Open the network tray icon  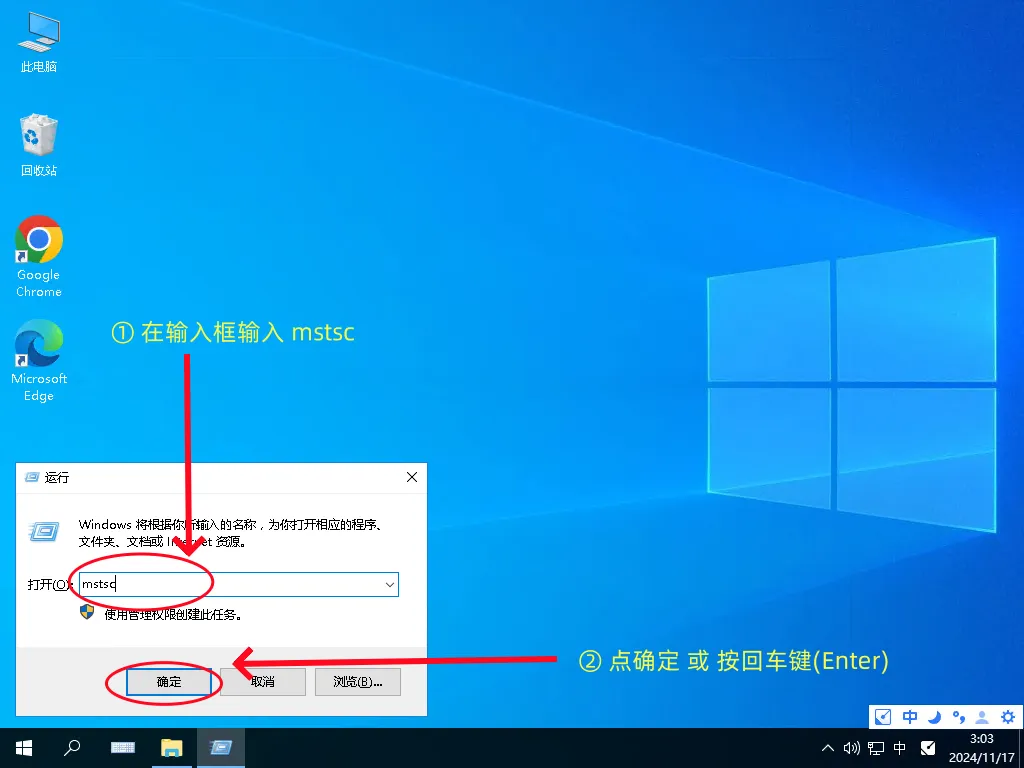tap(876, 748)
